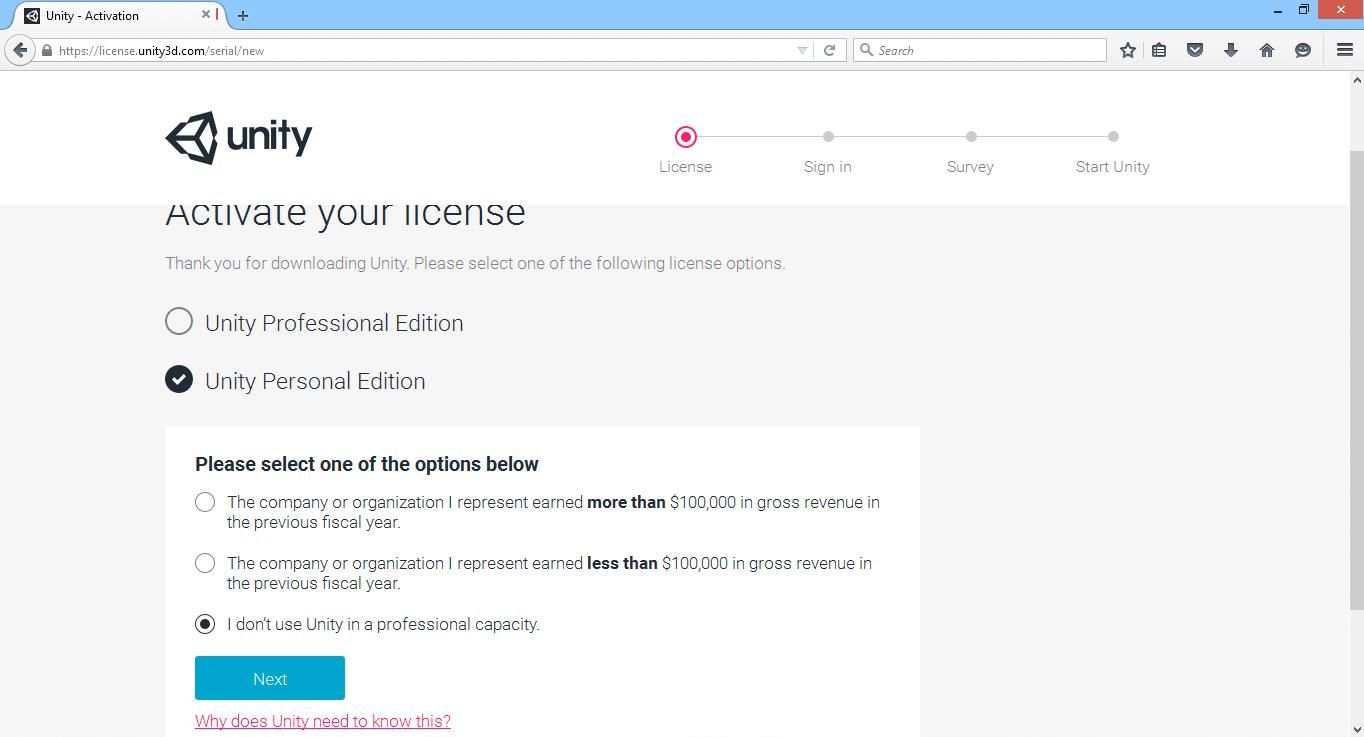
Task: Click the bookmark star icon
Action: point(1127,49)
